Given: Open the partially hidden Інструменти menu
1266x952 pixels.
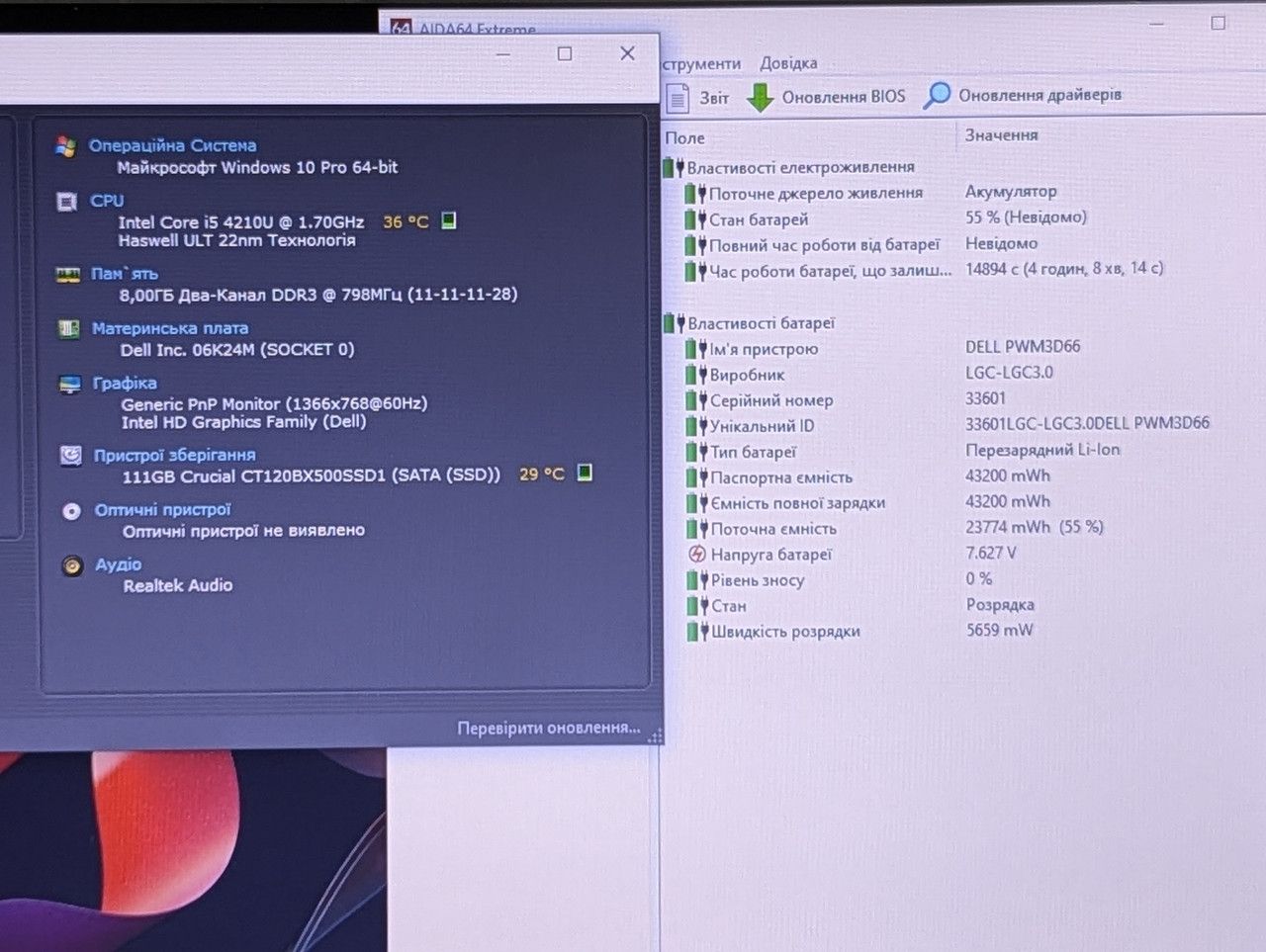Looking at the screenshot, I should 701,64.
